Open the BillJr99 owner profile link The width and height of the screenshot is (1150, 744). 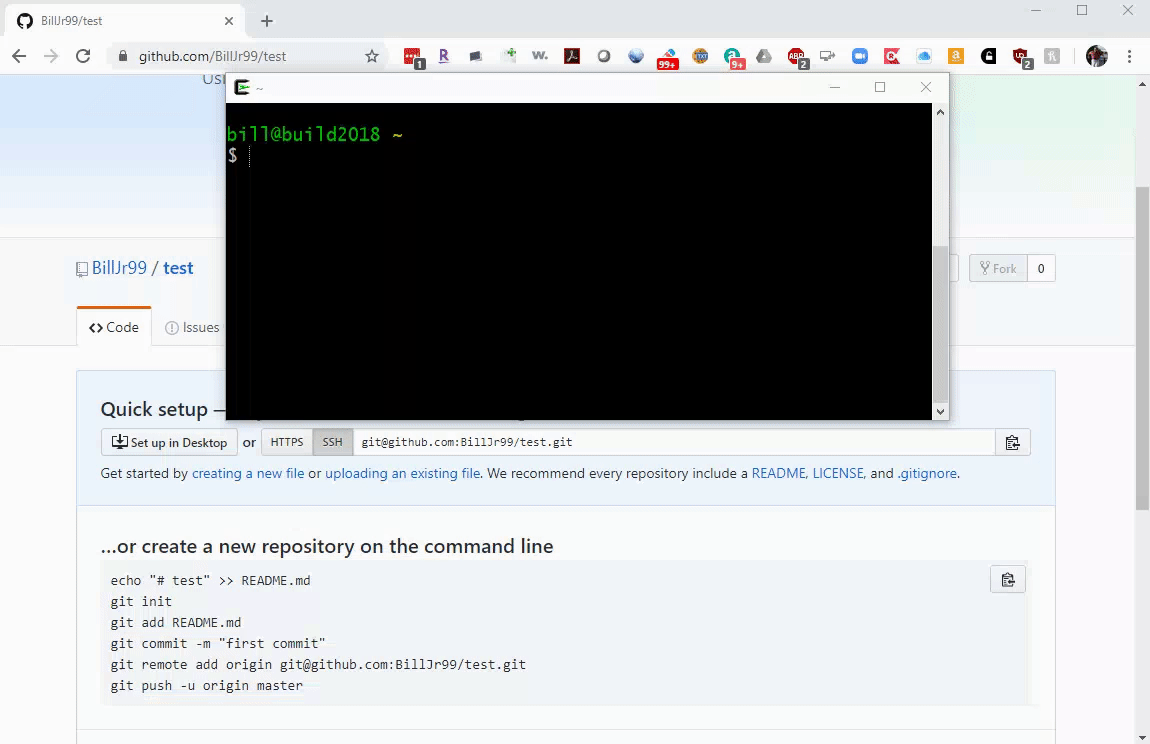pos(120,268)
